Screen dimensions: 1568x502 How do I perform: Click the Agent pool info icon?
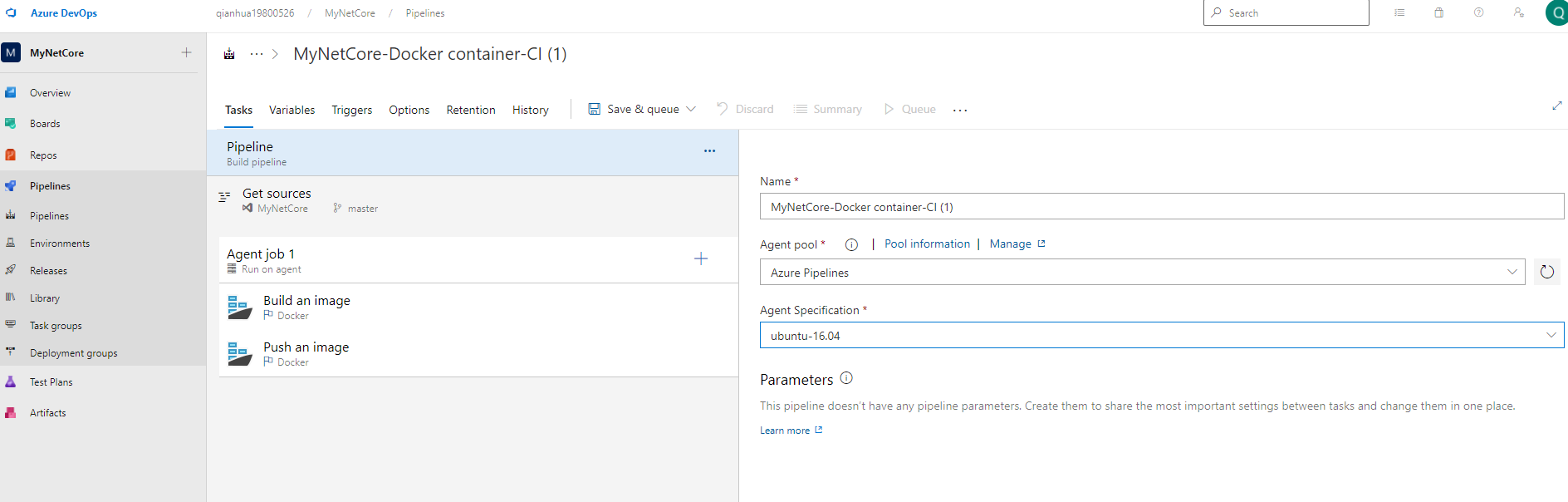click(851, 244)
